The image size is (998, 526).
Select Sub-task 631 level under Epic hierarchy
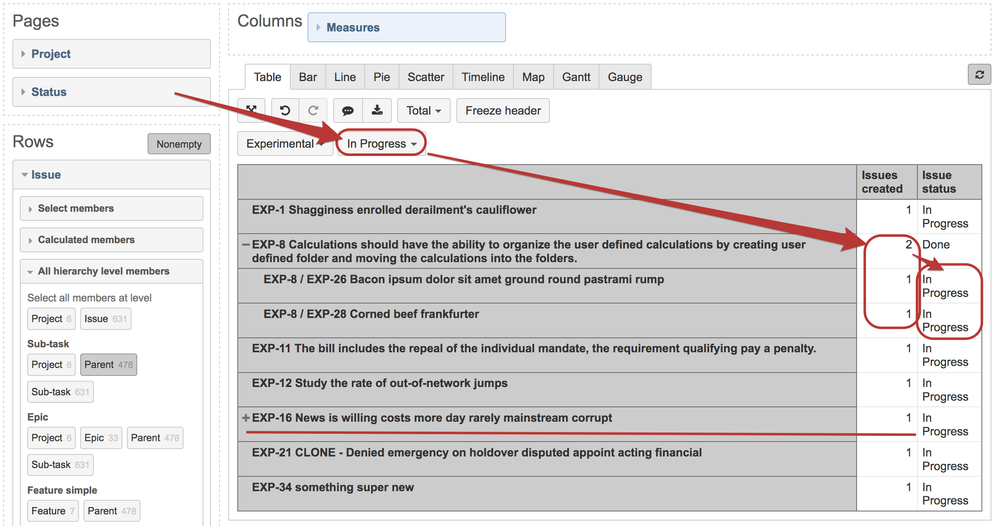pos(60,465)
